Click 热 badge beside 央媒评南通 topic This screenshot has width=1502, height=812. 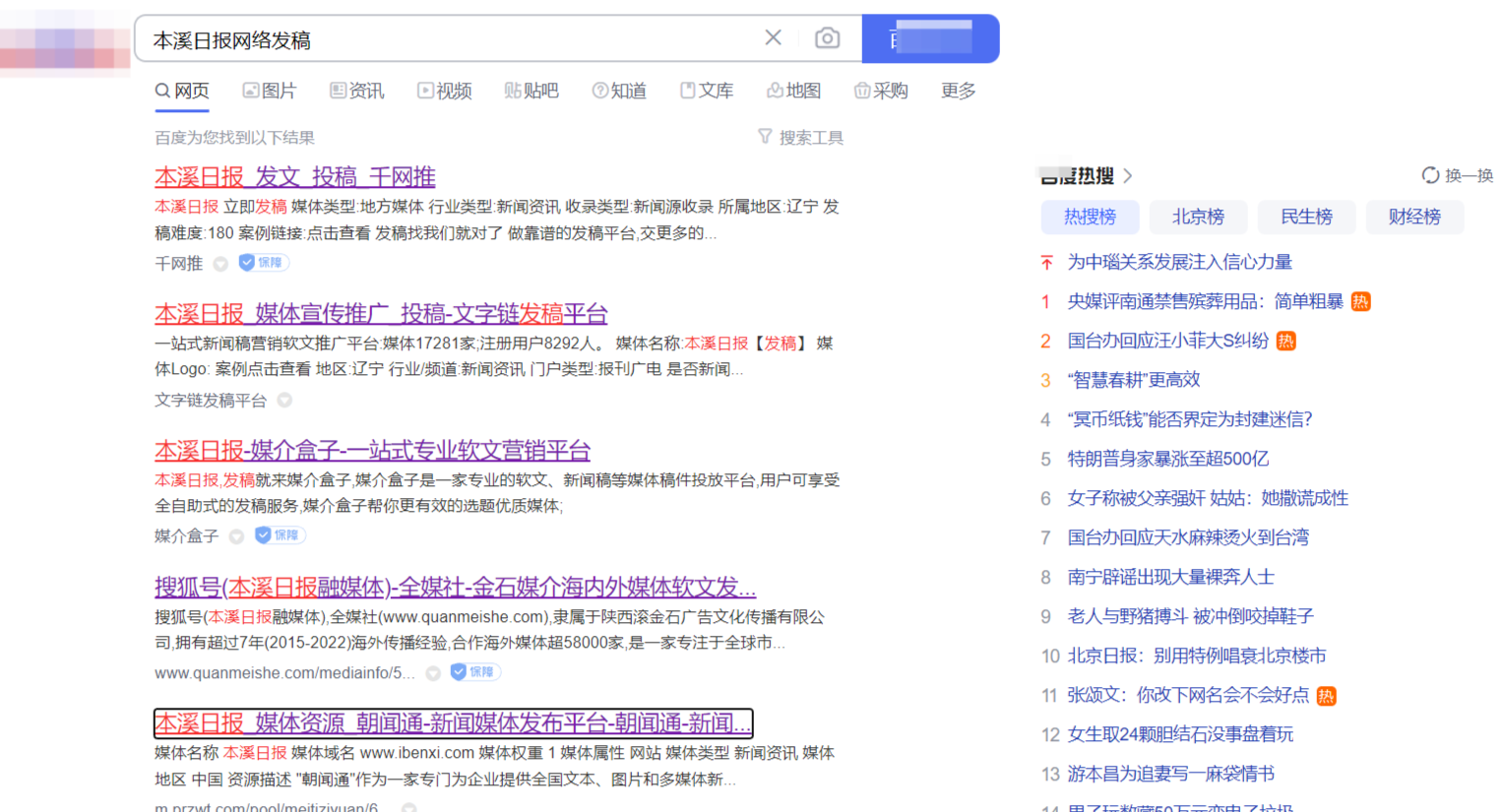pos(1360,301)
